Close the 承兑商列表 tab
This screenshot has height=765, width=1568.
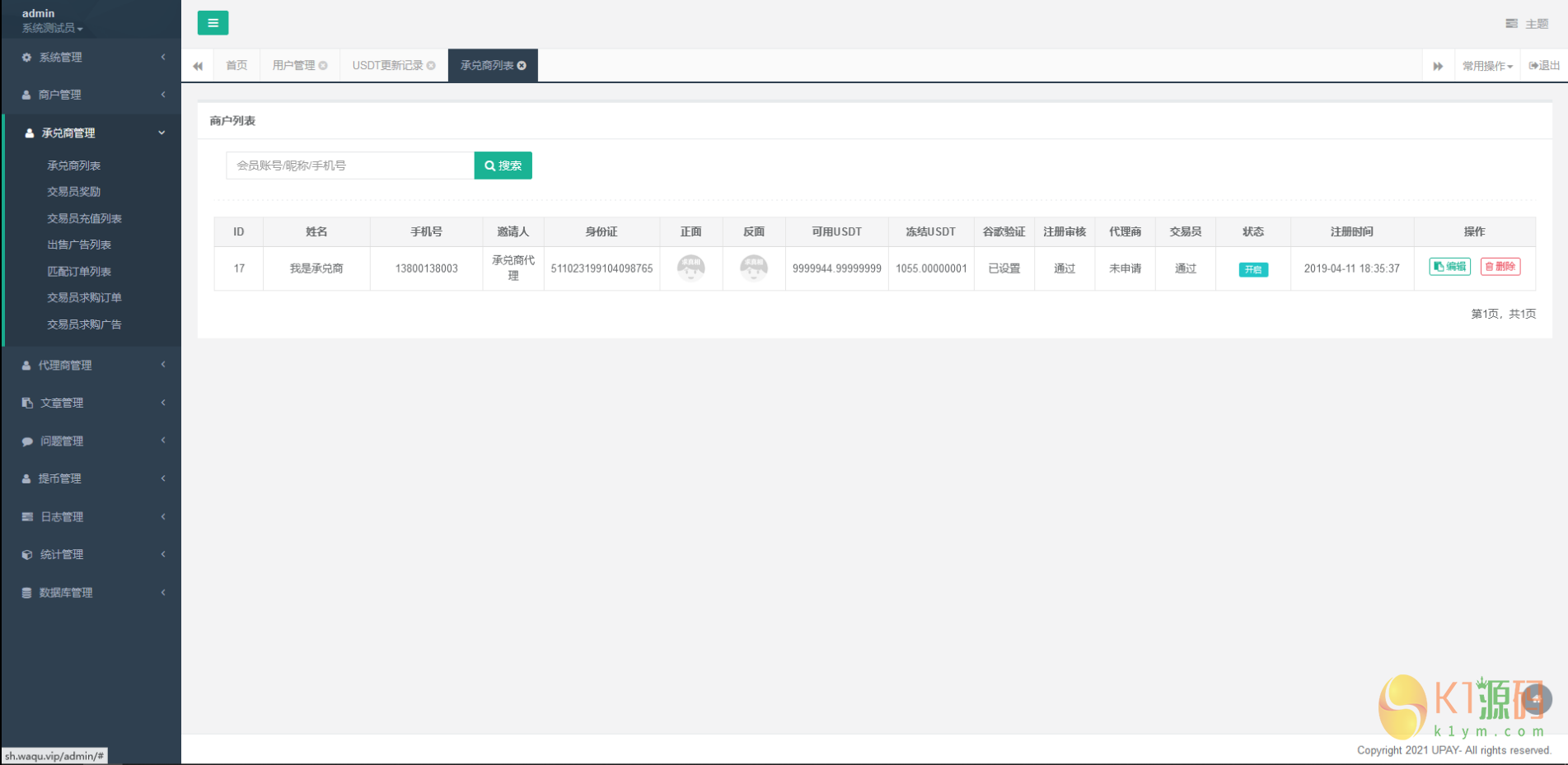pos(522,66)
